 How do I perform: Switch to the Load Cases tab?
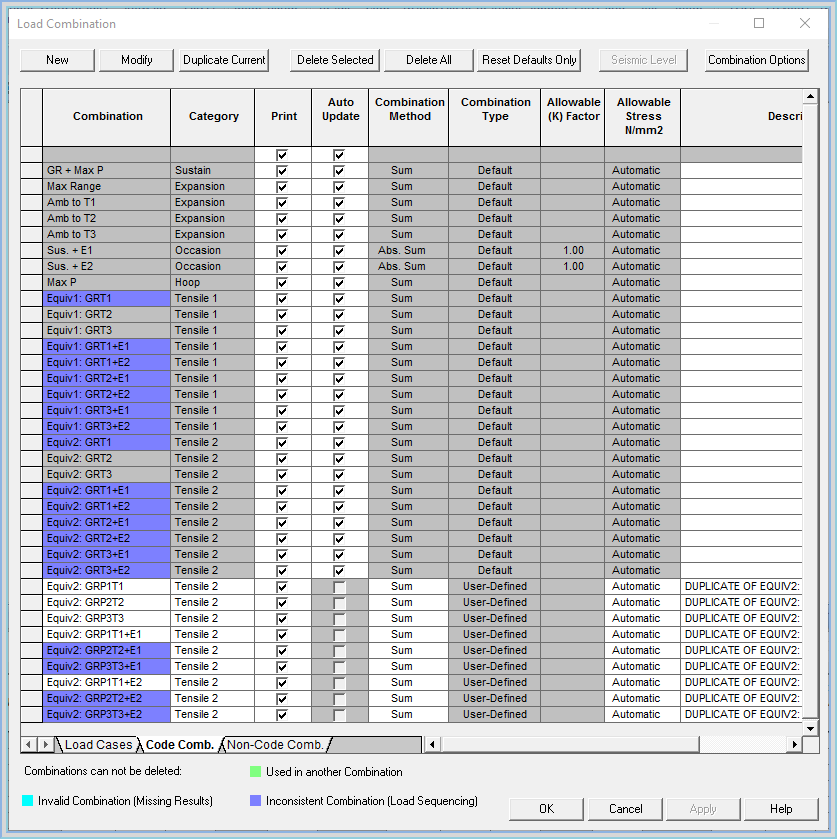[x=100, y=745]
